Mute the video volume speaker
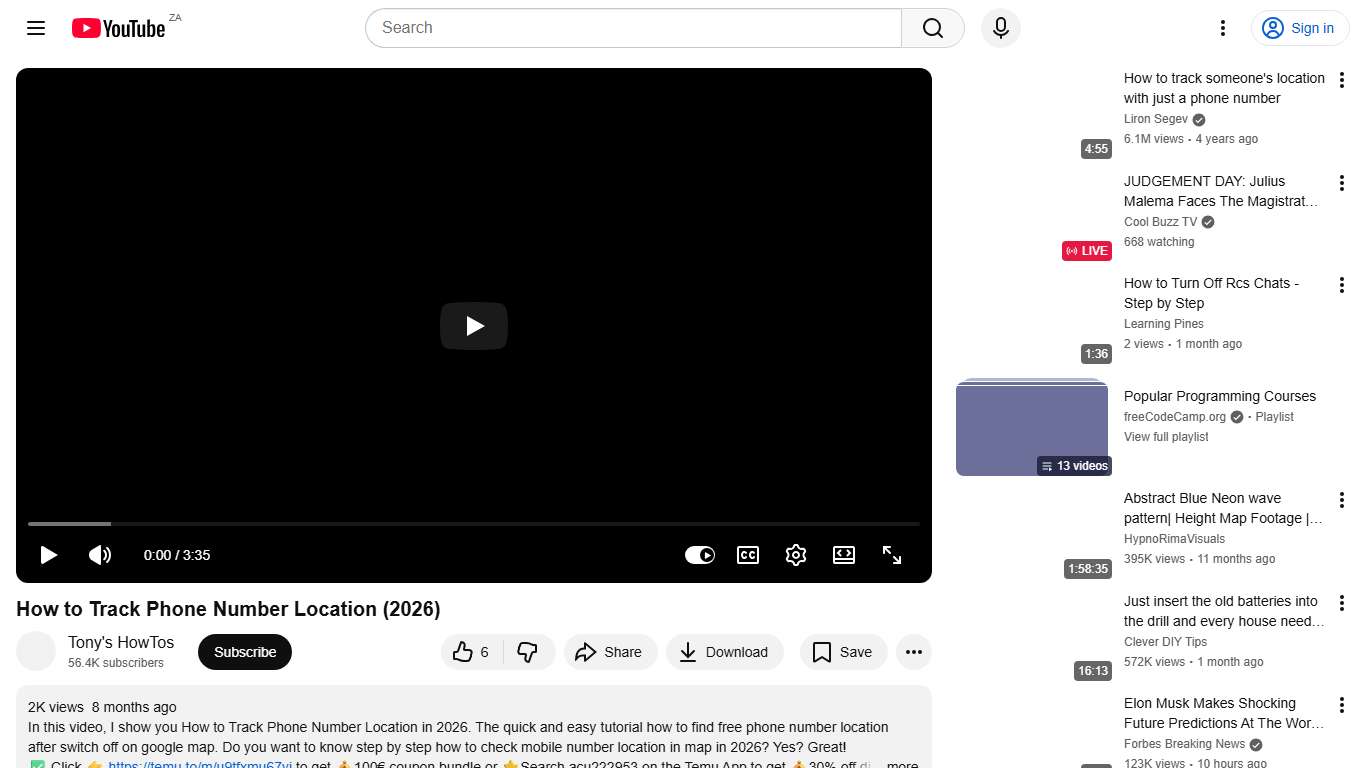 100,555
